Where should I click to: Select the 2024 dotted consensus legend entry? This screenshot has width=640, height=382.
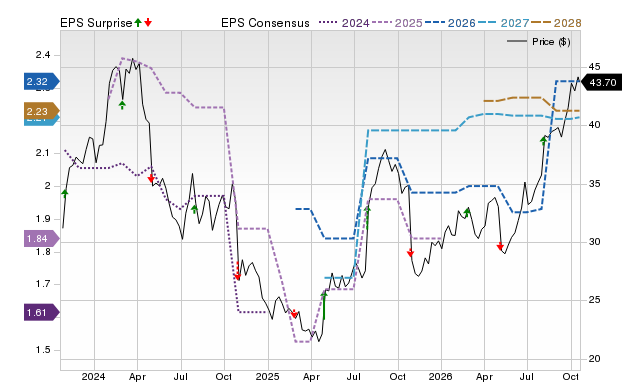click(344, 23)
